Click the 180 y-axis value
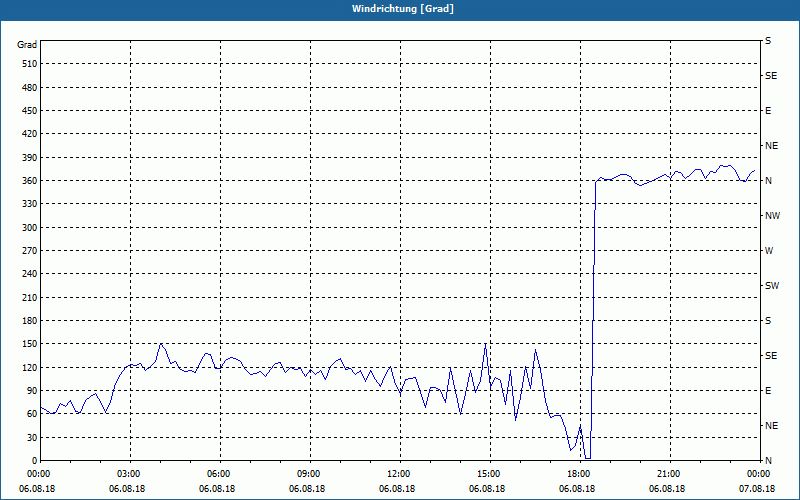The width and height of the screenshot is (800, 500). 30,321
